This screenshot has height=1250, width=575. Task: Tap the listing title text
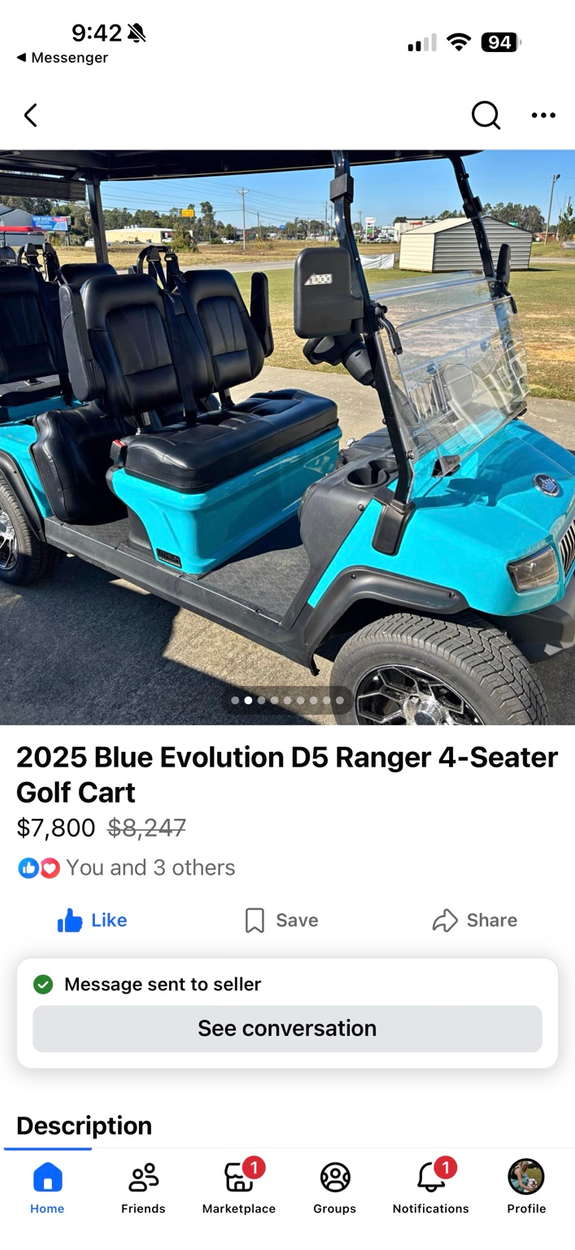pyautogui.click(x=287, y=775)
